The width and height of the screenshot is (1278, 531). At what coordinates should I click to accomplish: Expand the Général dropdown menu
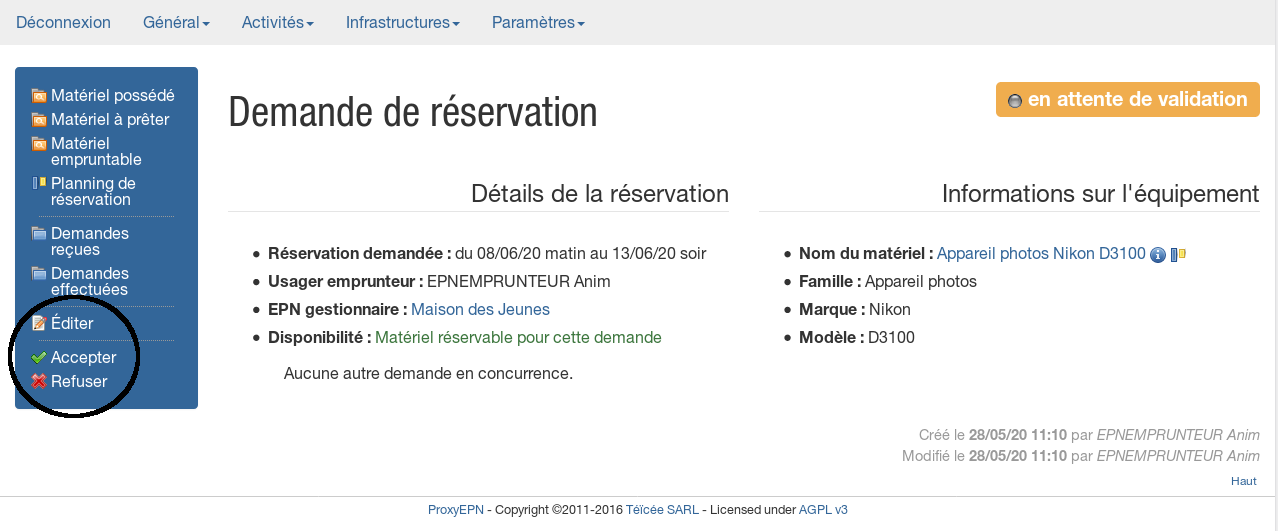click(176, 22)
